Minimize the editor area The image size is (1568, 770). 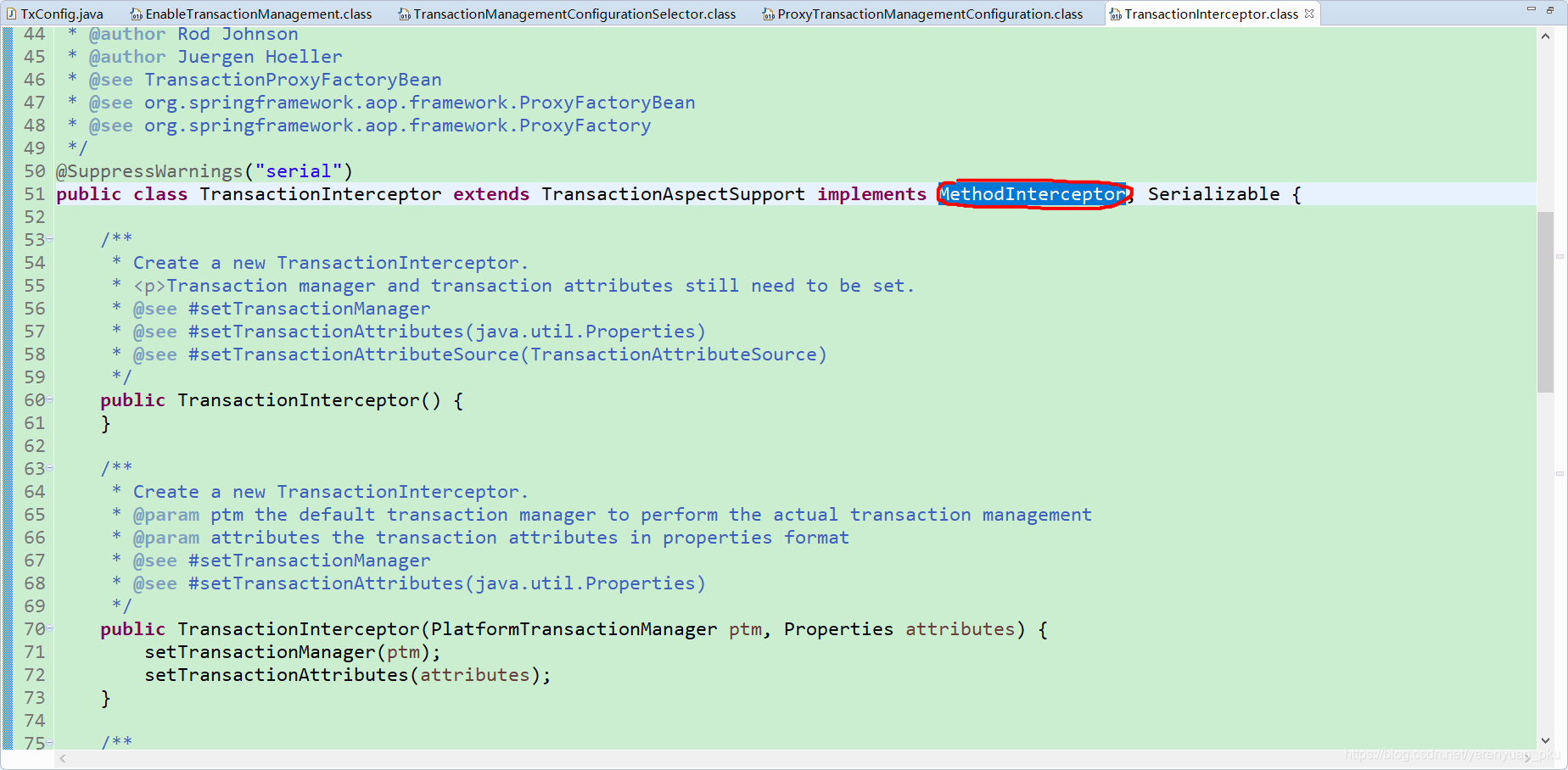pyautogui.click(x=1532, y=9)
